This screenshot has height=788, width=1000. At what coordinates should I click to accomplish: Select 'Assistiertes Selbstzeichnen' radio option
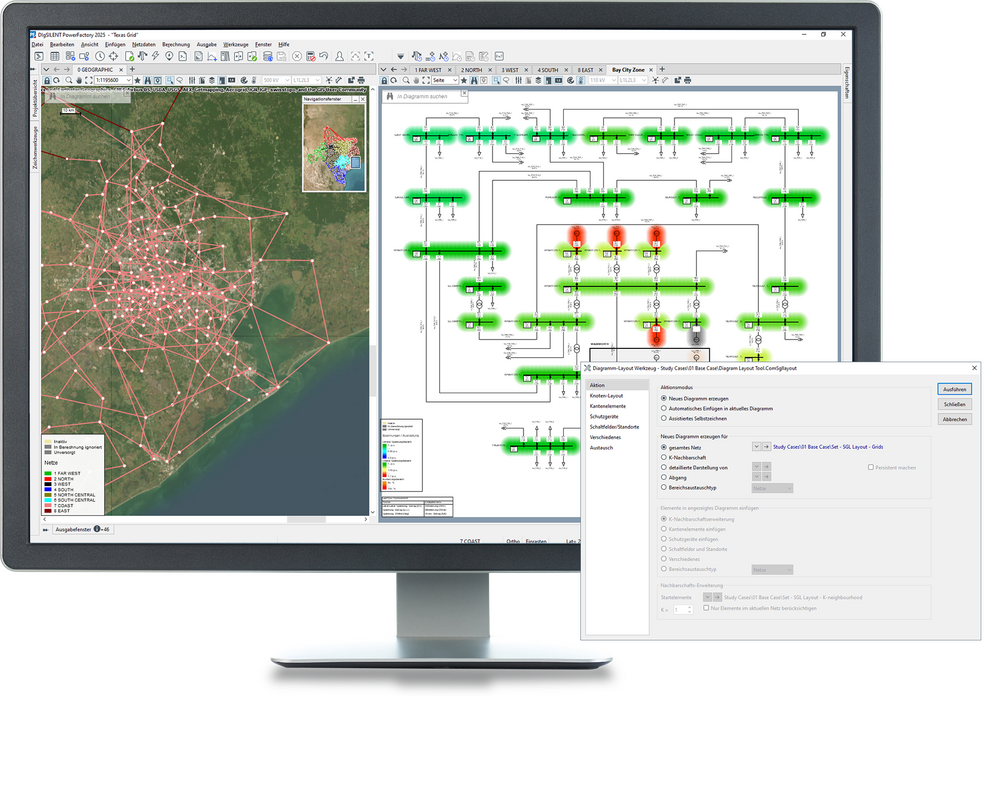[x=664, y=419]
